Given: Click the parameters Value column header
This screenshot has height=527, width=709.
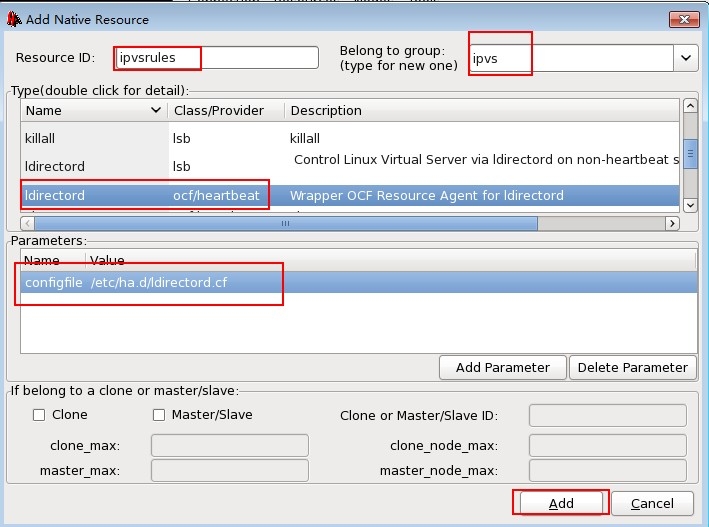Looking at the screenshot, I should 391,260.
